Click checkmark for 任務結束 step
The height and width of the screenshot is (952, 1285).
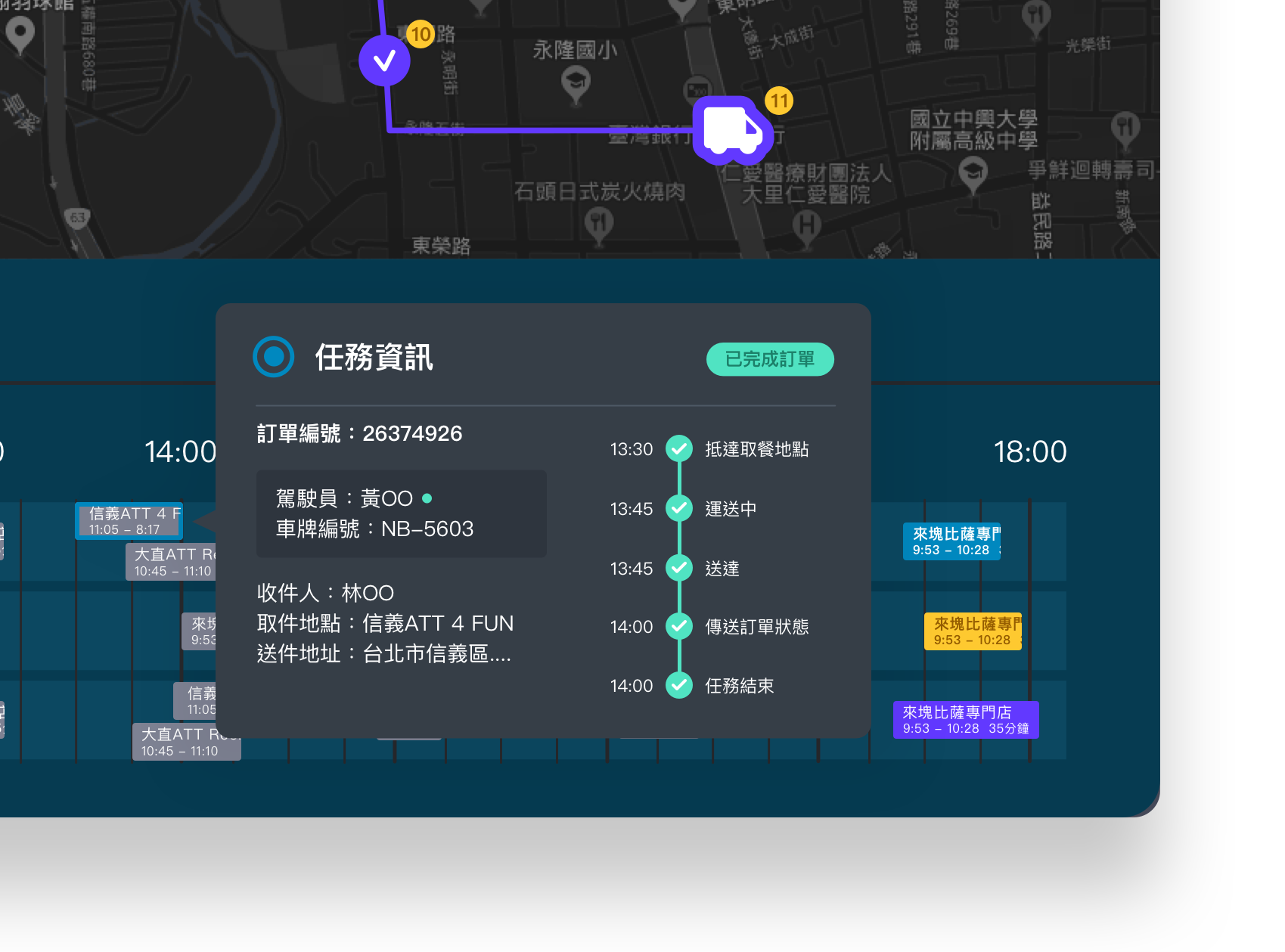click(x=679, y=685)
